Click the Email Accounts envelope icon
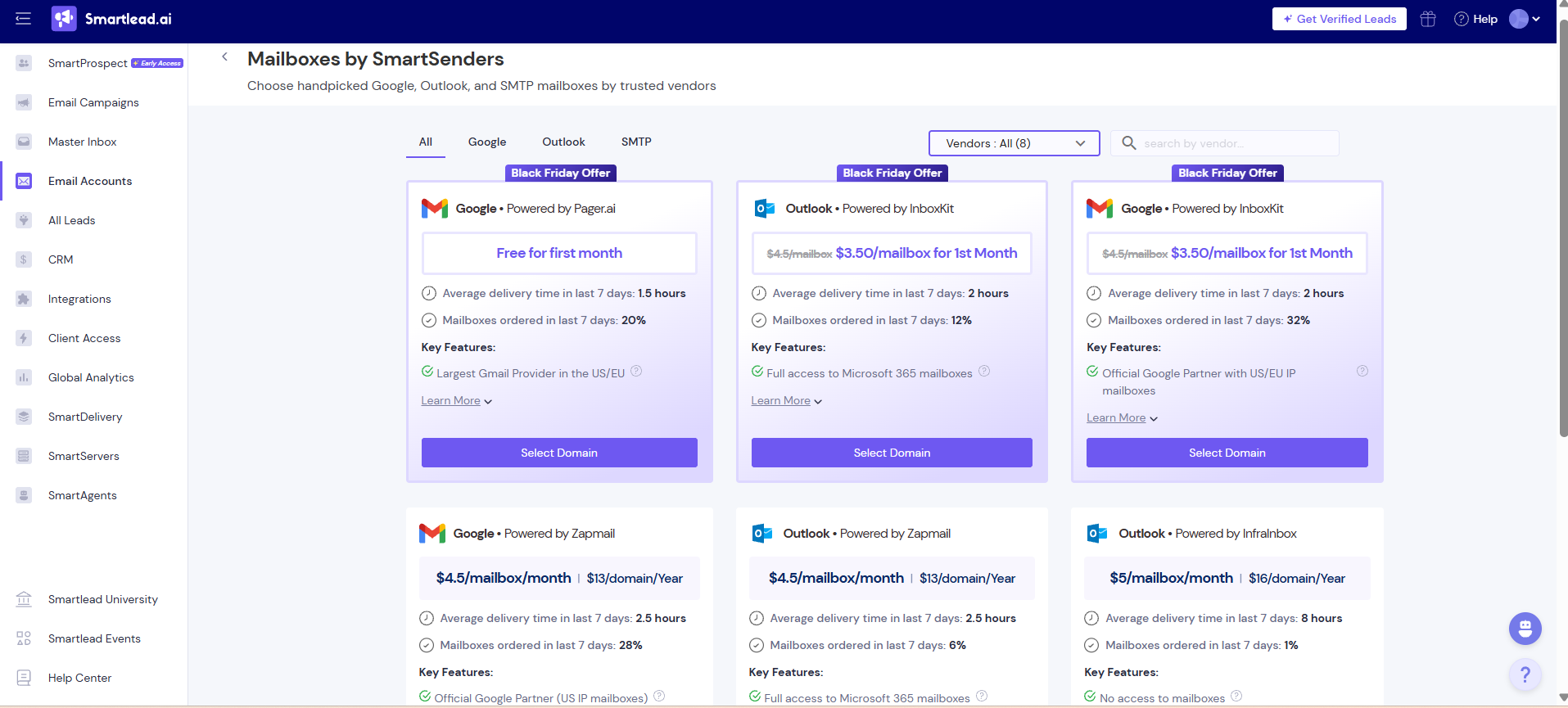This screenshot has height=708, width=1568. pos(24,181)
